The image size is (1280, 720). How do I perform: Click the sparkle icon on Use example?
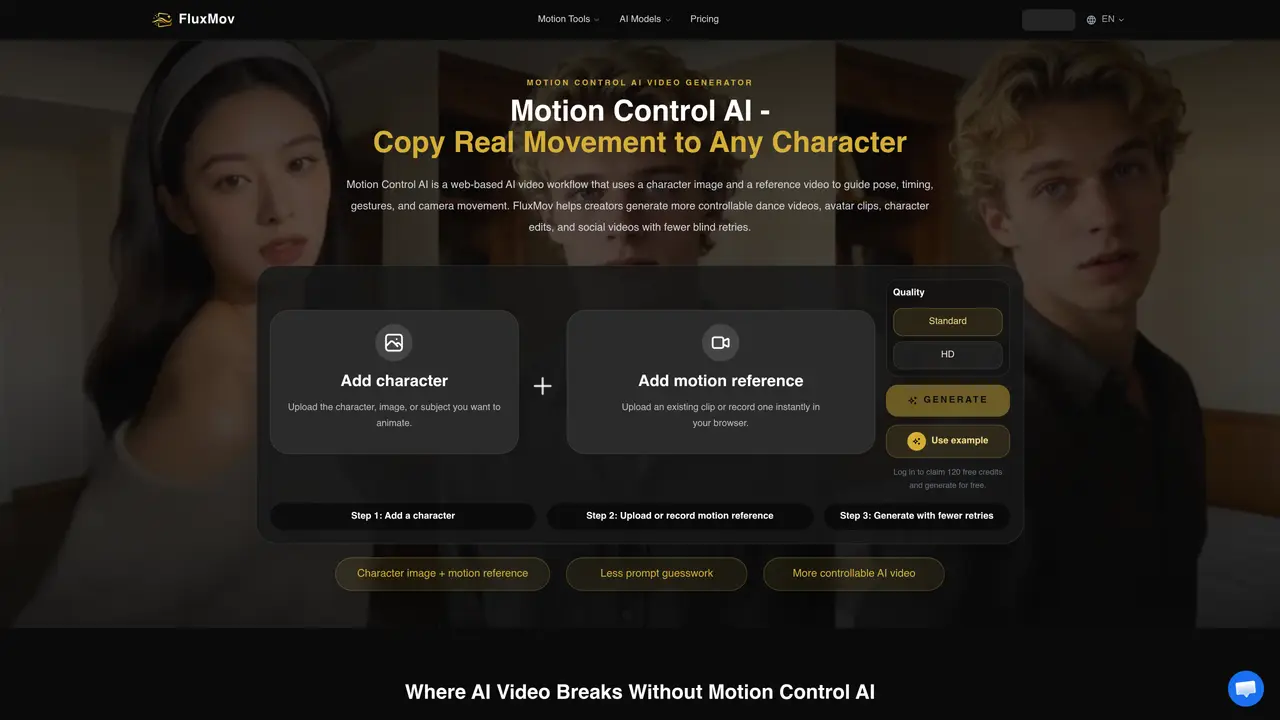point(916,441)
